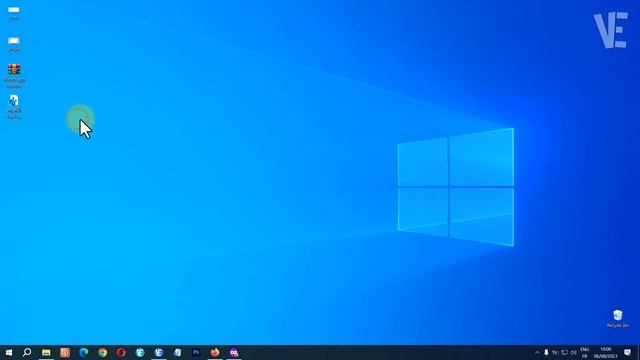Image resolution: width=640 pixels, height=360 pixels.
Task: Open the dark-blue VE taskbar icon
Action: click(159, 352)
